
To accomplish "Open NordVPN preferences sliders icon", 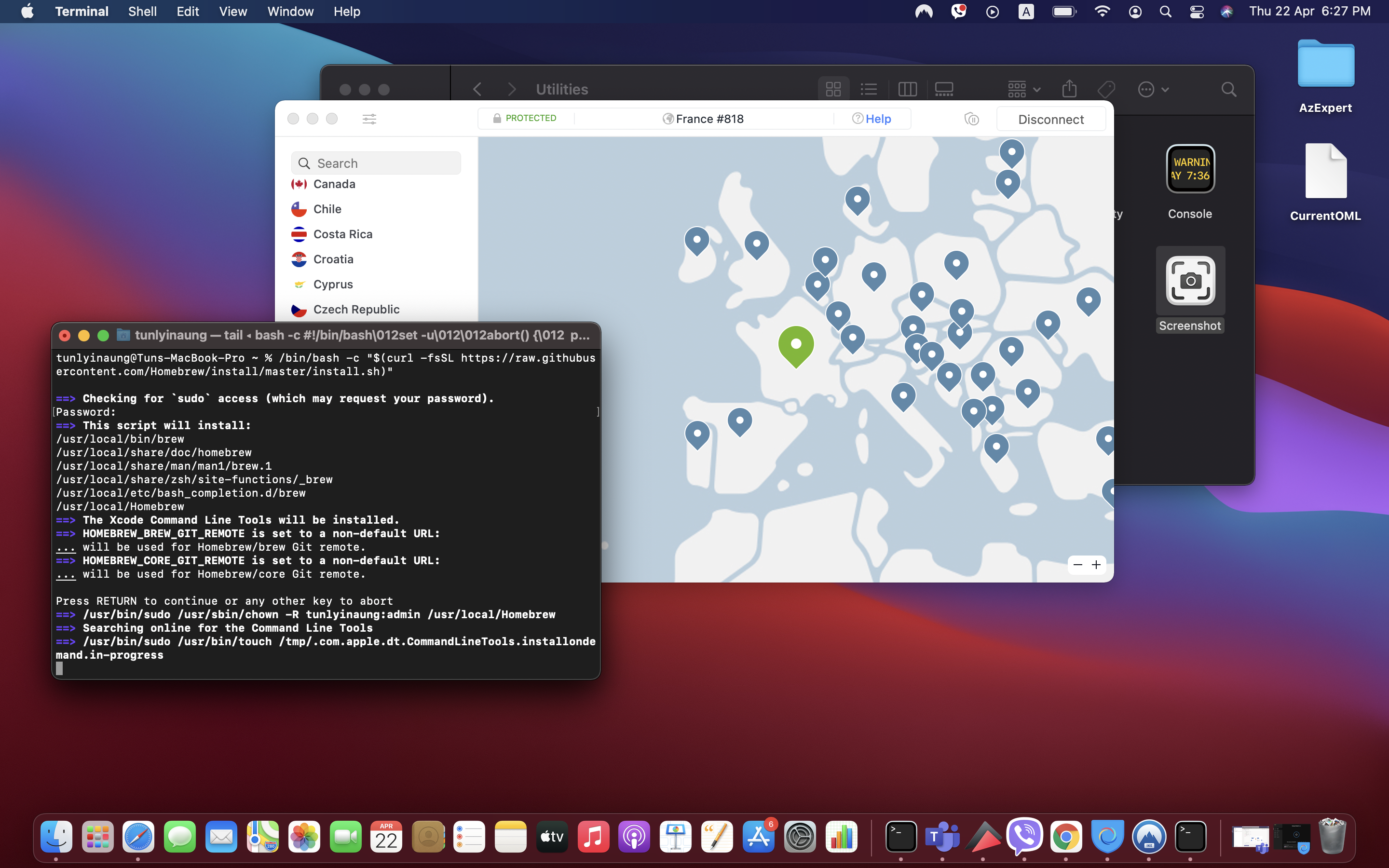I will (x=369, y=119).
